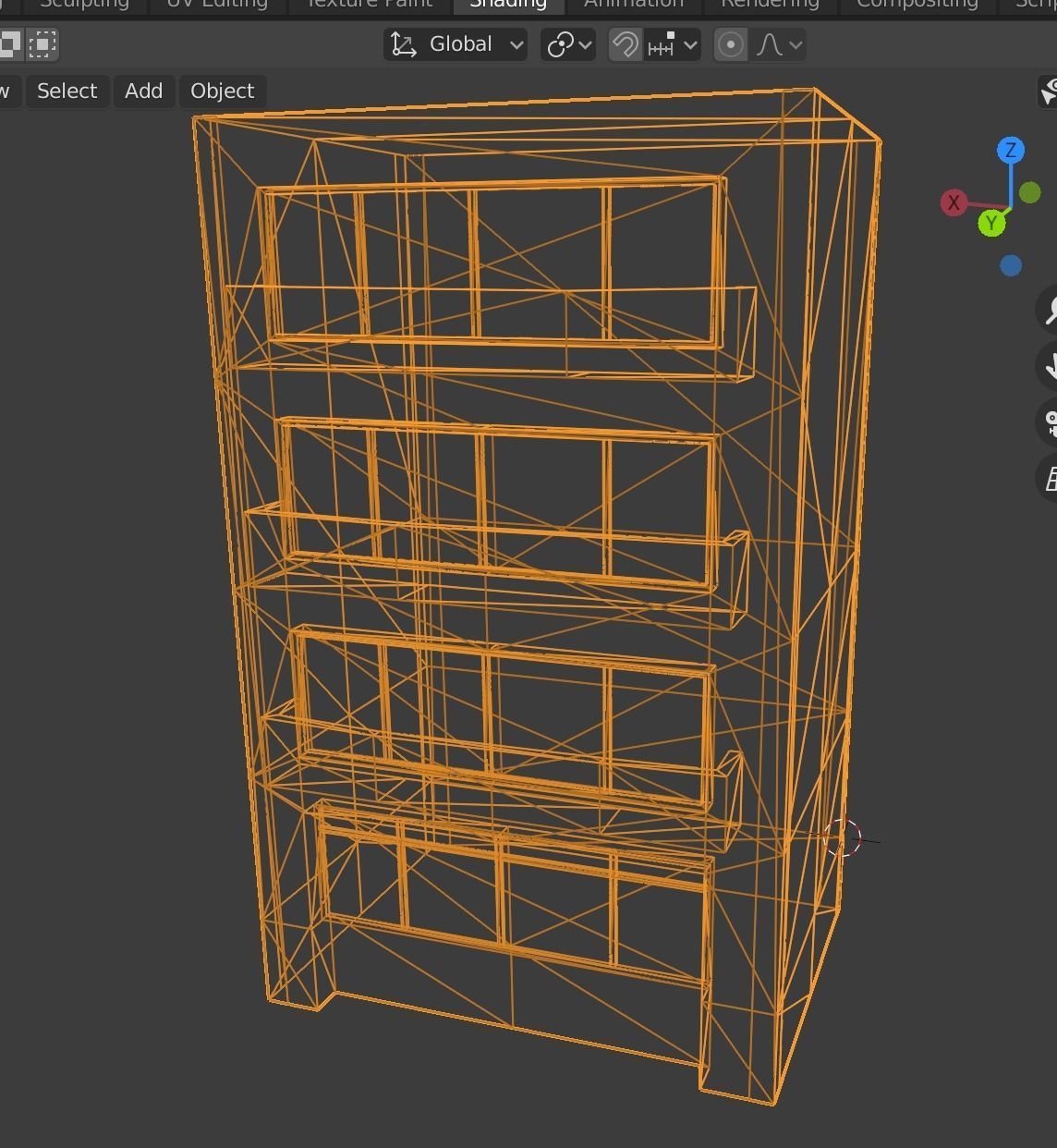Click the zoom view magnifier icon
Image resolution: width=1057 pixels, height=1148 pixels.
pos(1048,311)
